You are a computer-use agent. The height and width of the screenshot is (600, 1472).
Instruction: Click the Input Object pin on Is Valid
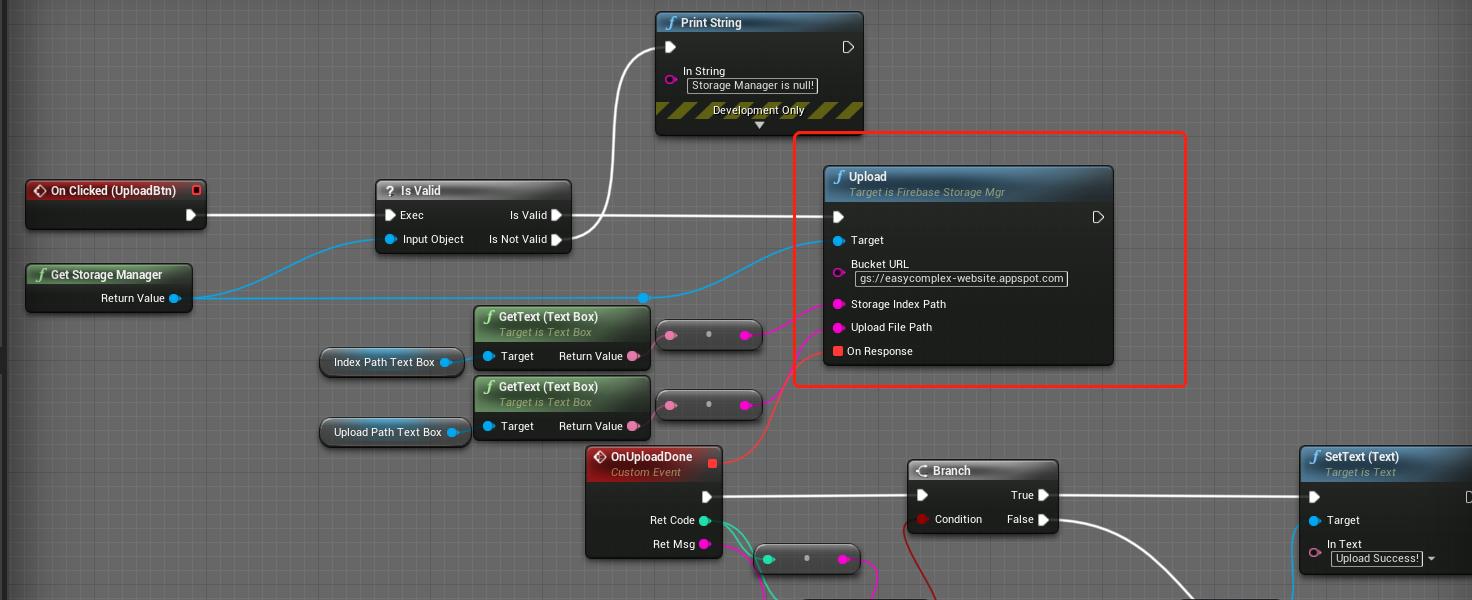coord(390,239)
